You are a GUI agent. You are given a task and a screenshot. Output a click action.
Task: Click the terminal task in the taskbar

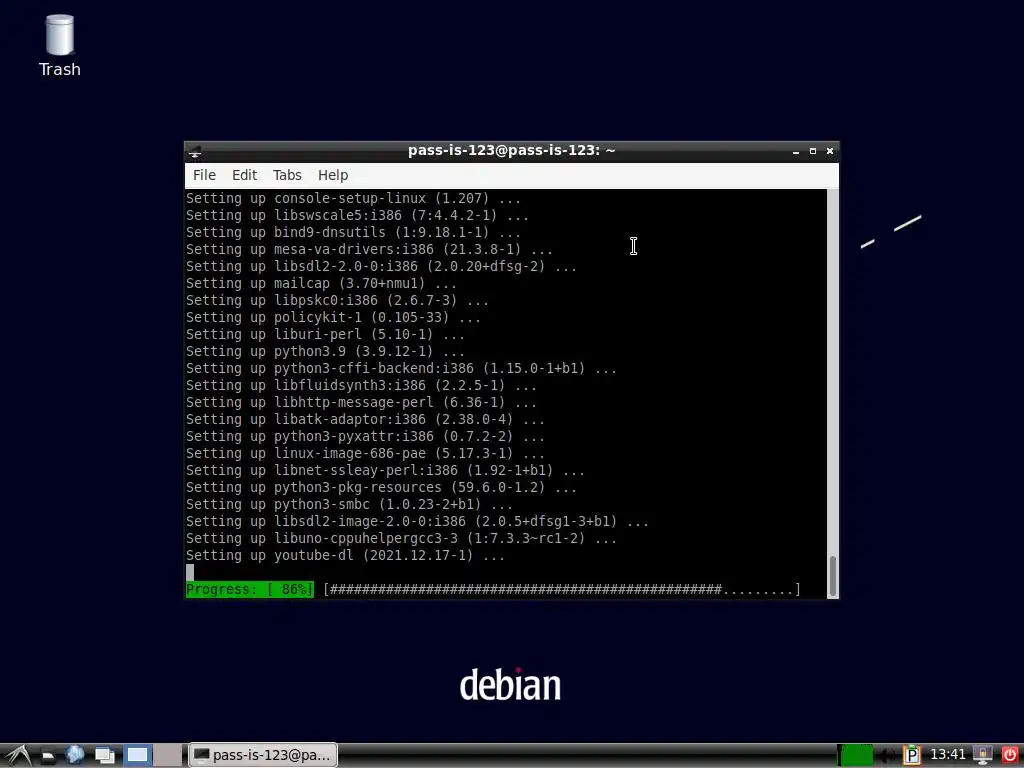pos(263,755)
